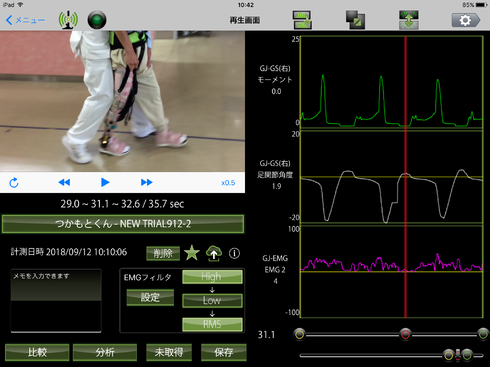Toggle the High EMG filter
The image size is (490, 367).
click(212, 277)
